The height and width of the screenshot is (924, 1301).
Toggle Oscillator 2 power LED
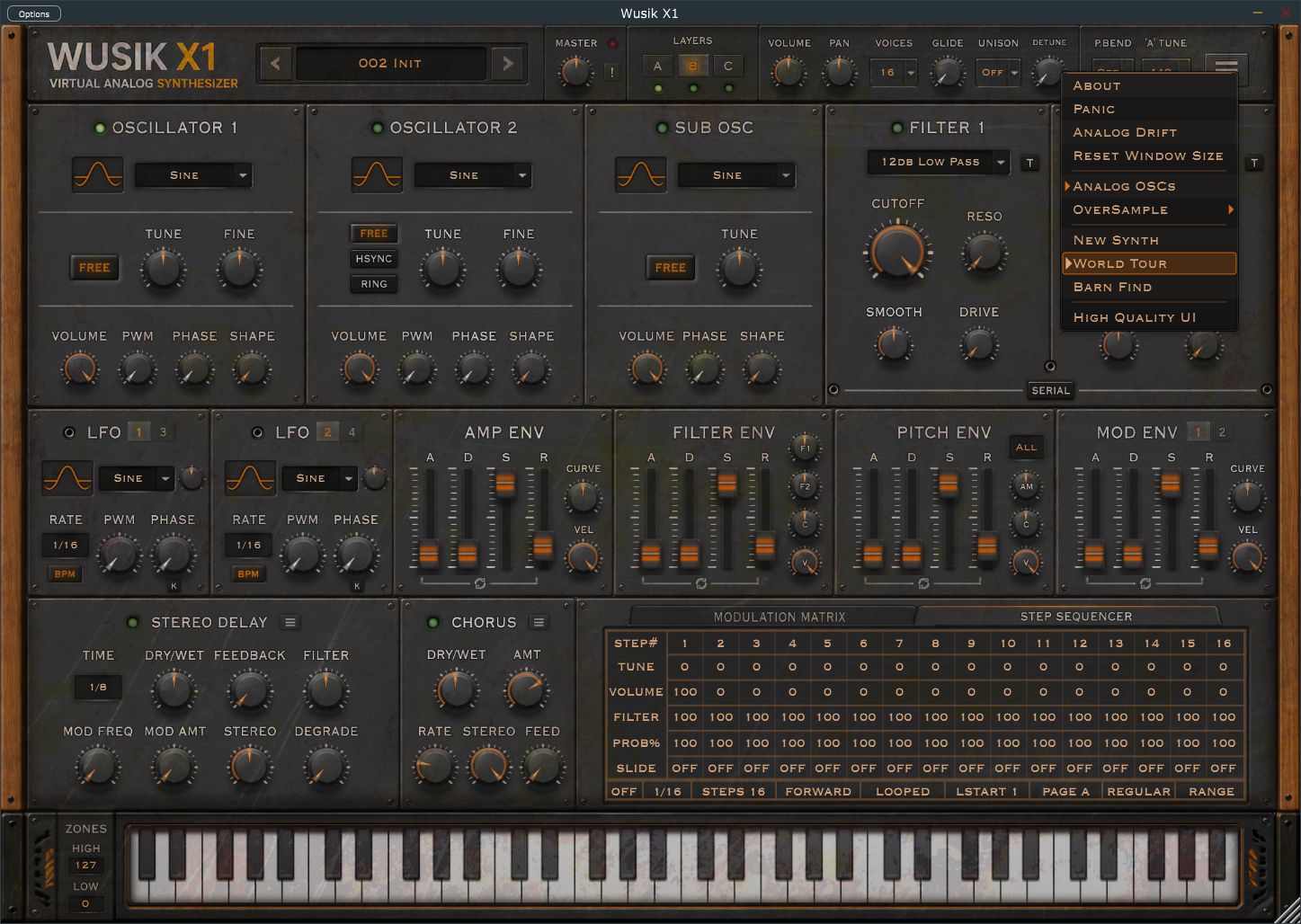379,129
